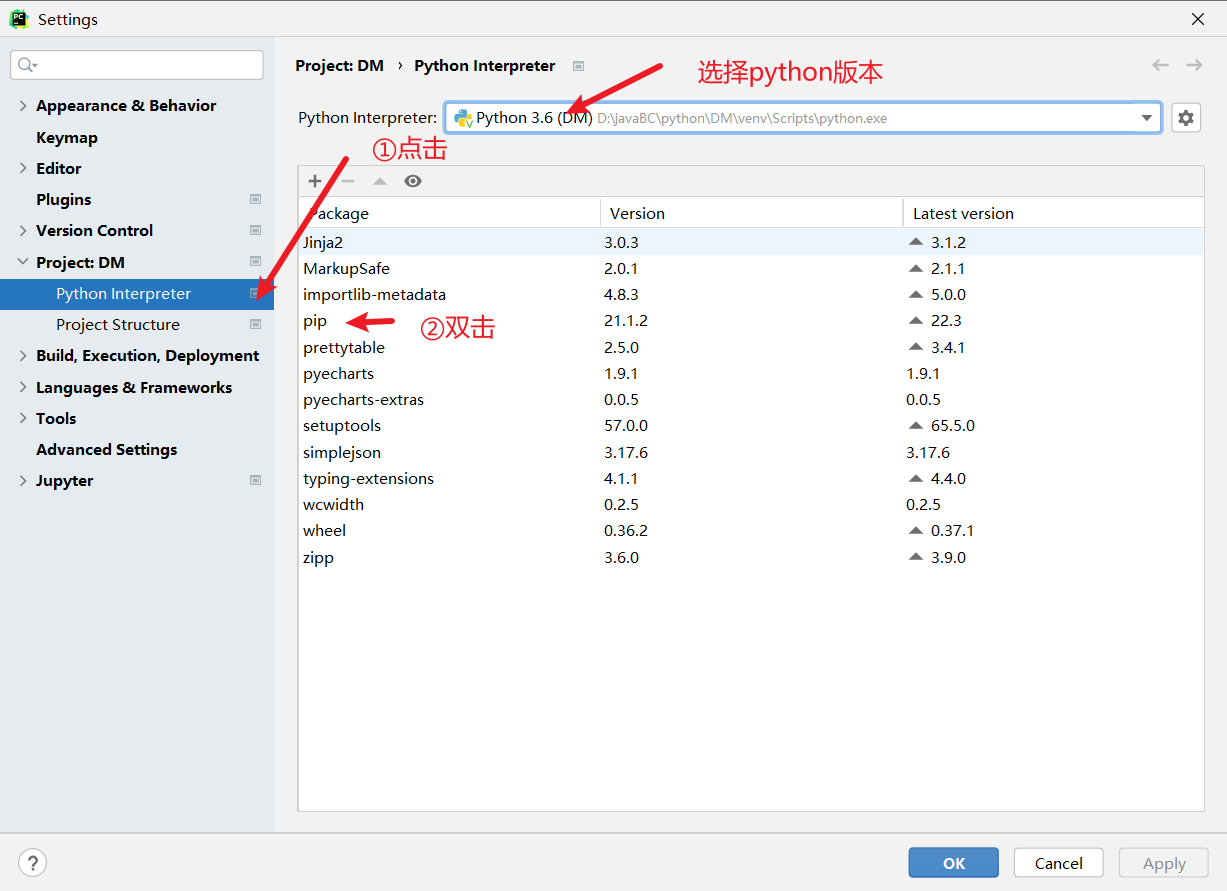1227x891 pixels.
Task: Click wheel latest version 0.37.1
Action: pyautogui.click(x=953, y=530)
